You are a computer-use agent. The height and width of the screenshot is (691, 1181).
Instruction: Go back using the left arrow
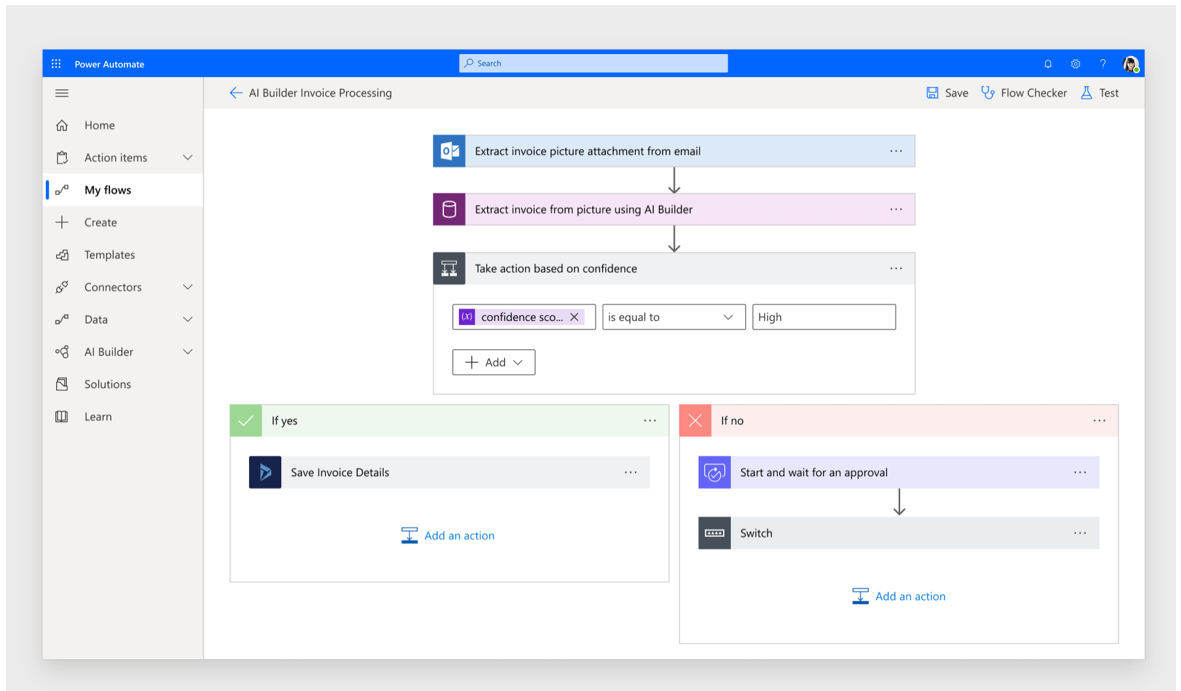(x=236, y=93)
